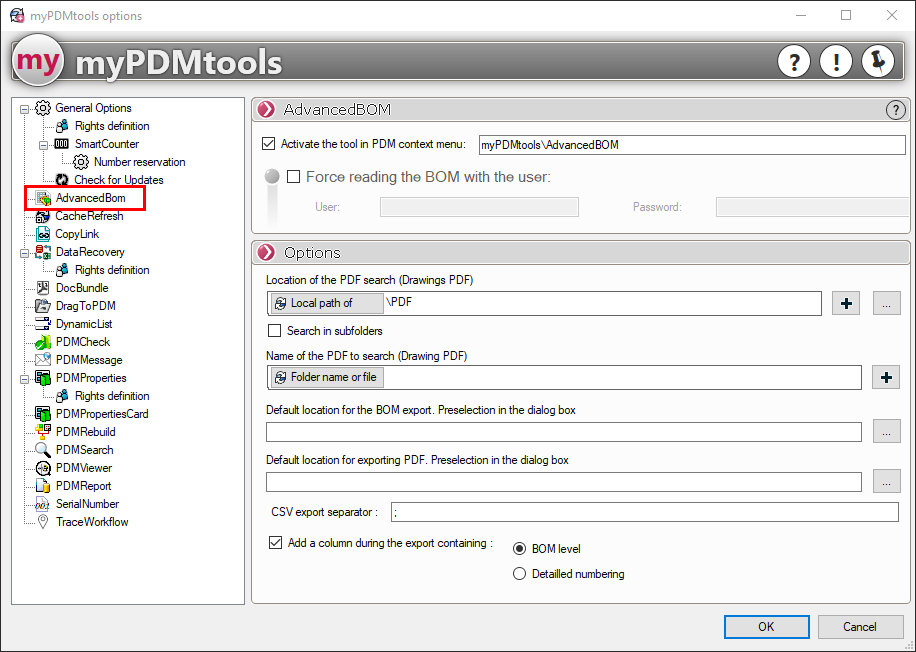Click the PDMCheck icon in tree
Screen dimensions: 916x652
[43, 342]
